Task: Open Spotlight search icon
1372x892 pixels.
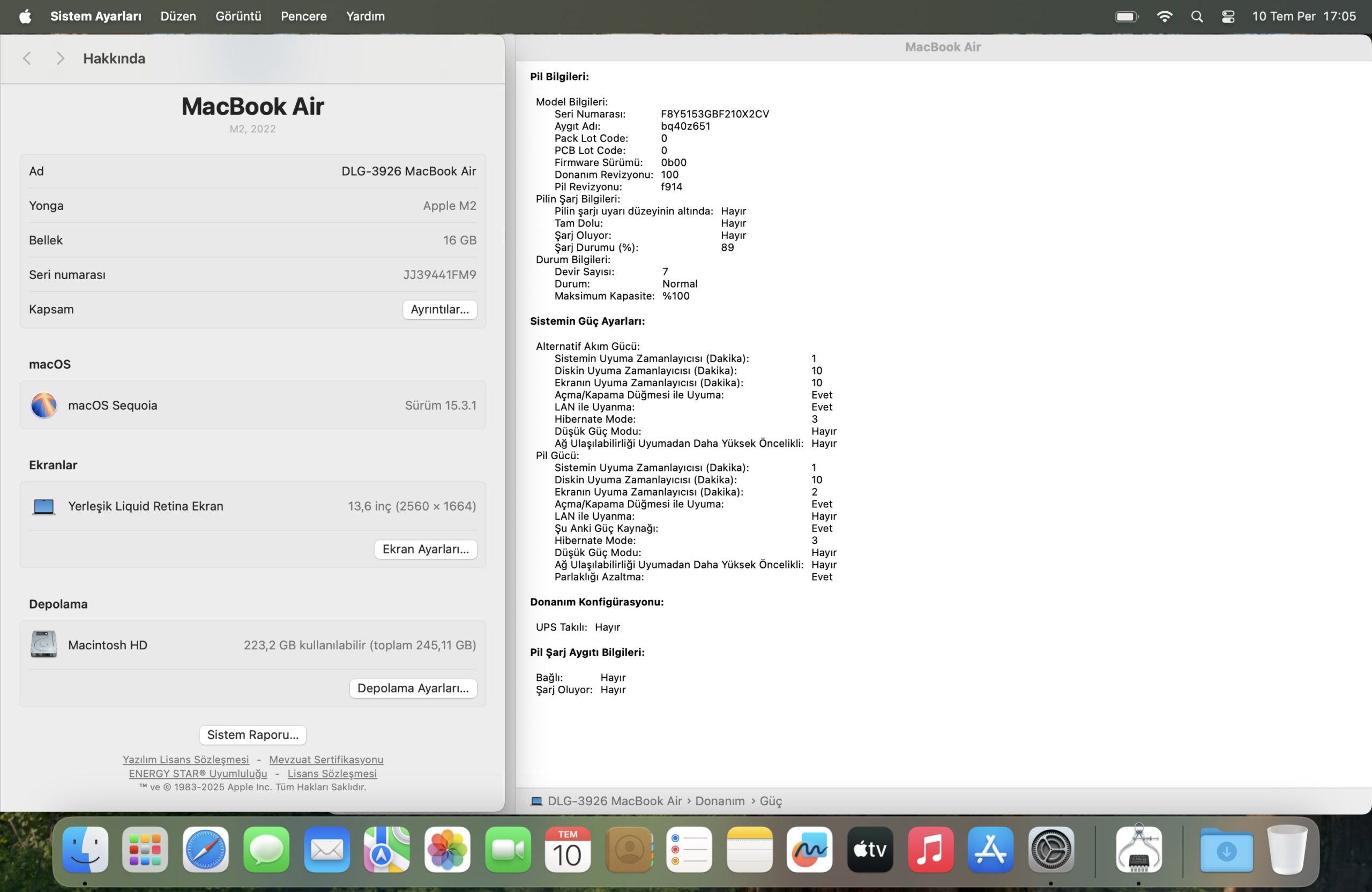Action: tap(1197, 16)
